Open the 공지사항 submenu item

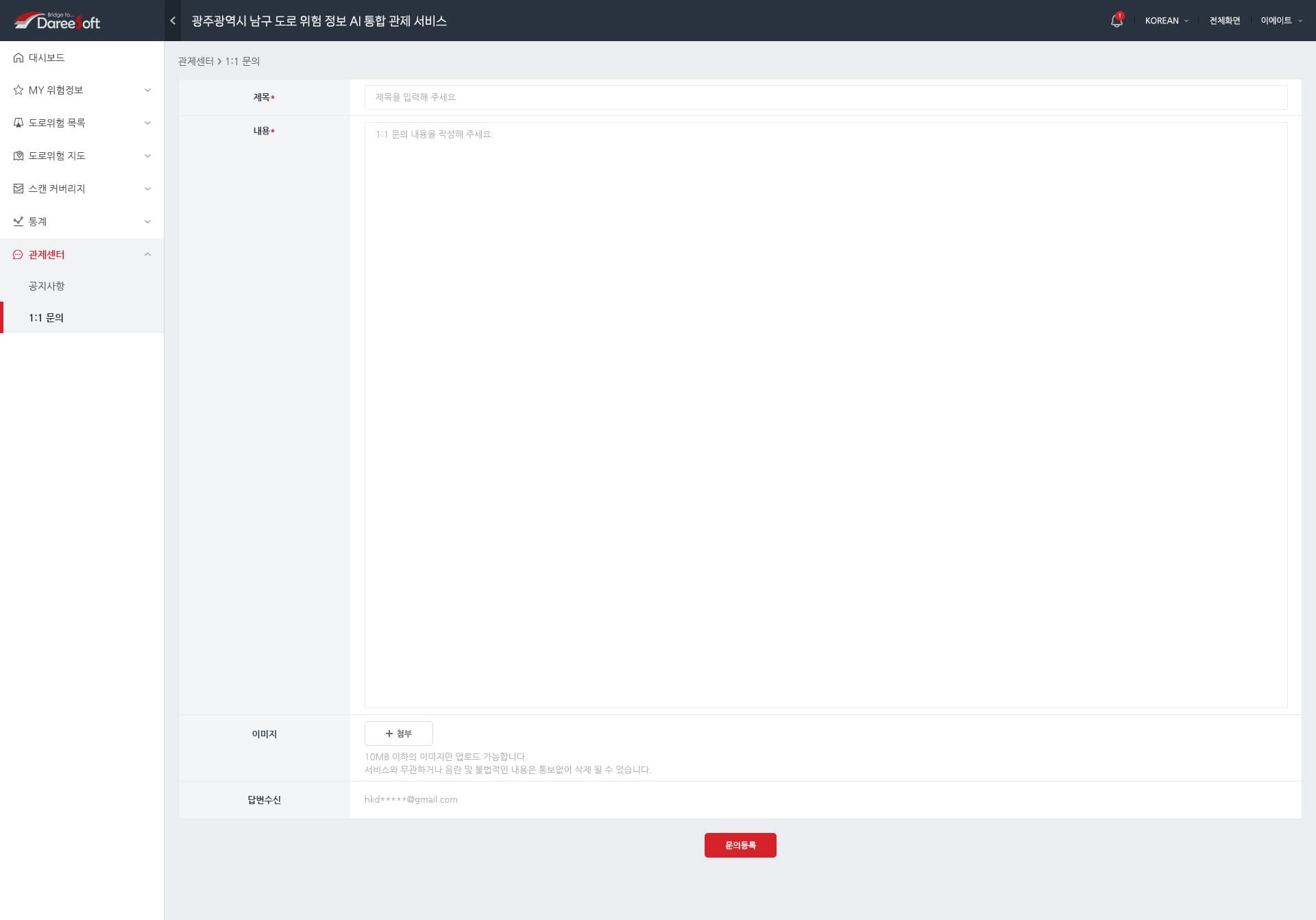tap(47, 286)
